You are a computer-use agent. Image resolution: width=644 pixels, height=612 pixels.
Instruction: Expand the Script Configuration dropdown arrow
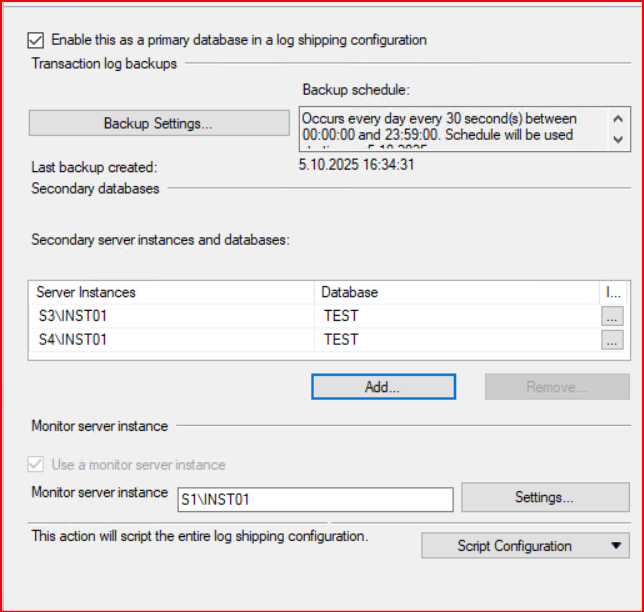613,546
